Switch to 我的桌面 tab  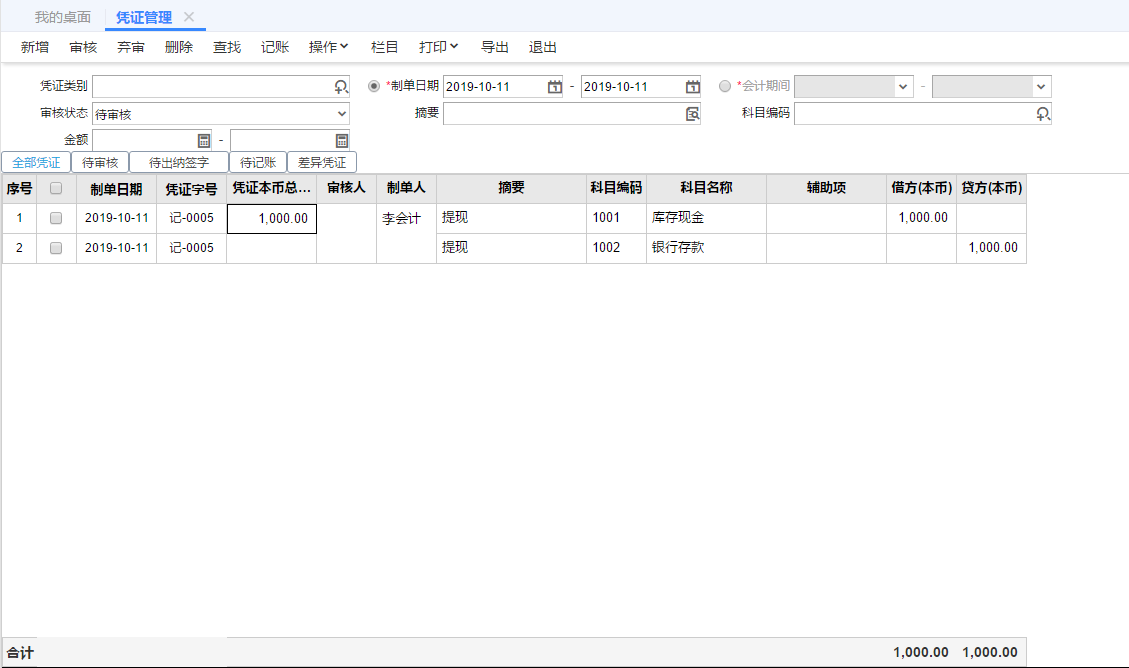pos(62,17)
